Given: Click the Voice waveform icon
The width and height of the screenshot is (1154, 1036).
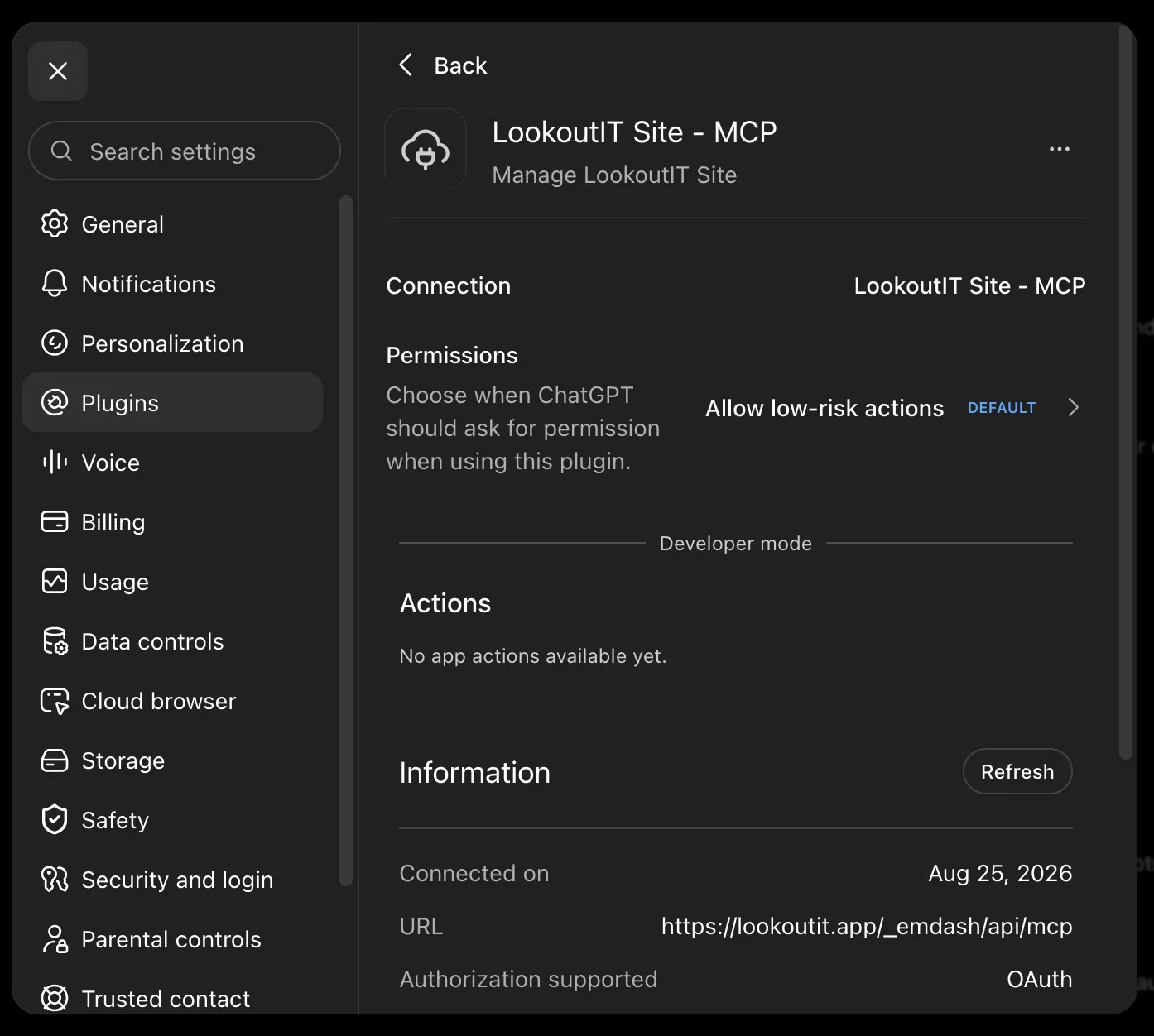Looking at the screenshot, I should click(x=55, y=463).
